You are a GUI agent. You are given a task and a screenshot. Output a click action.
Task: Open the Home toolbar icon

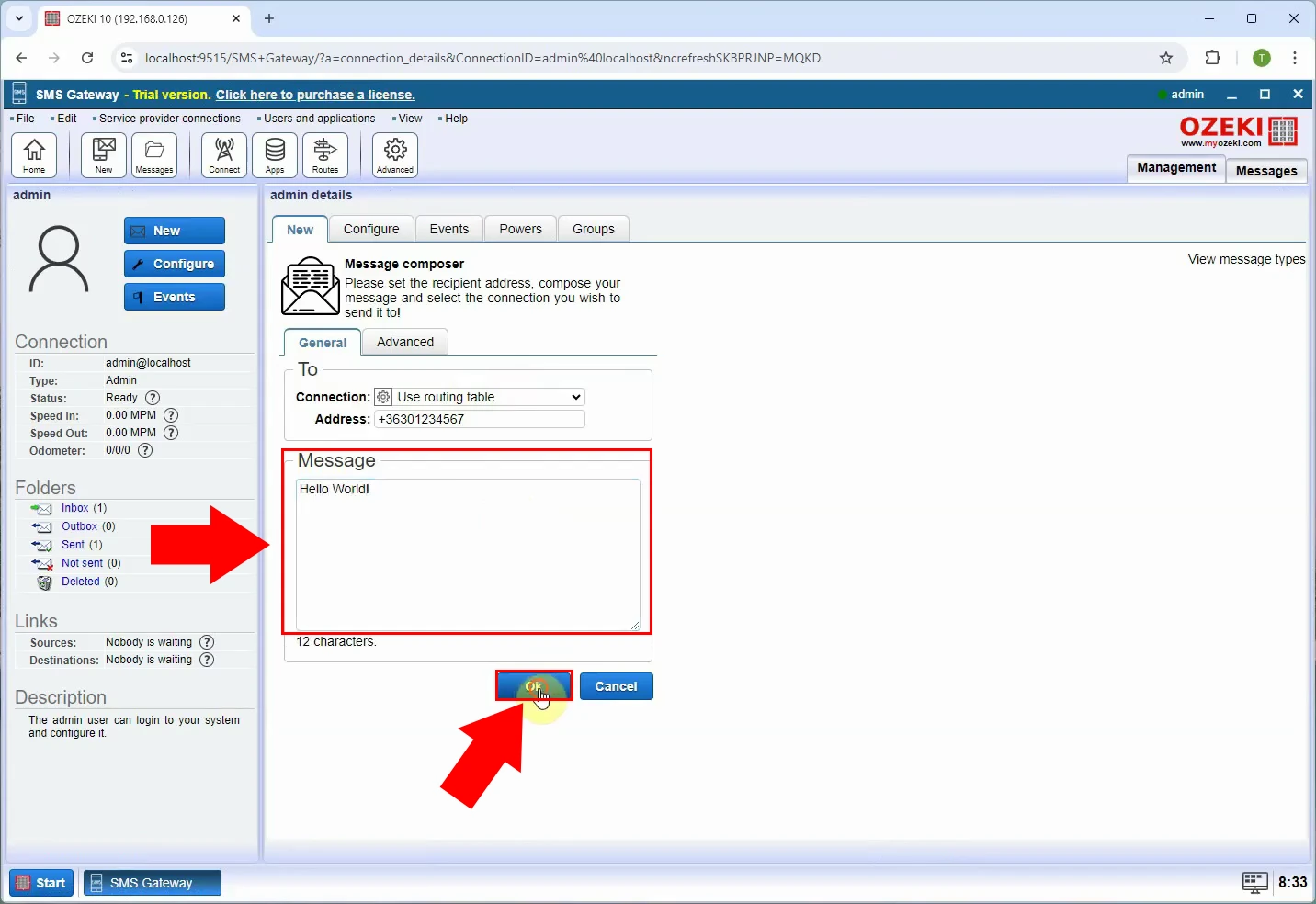(x=34, y=154)
